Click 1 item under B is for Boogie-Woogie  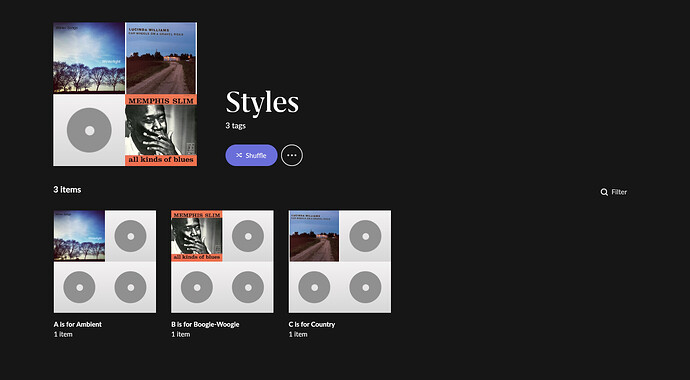(x=181, y=334)
